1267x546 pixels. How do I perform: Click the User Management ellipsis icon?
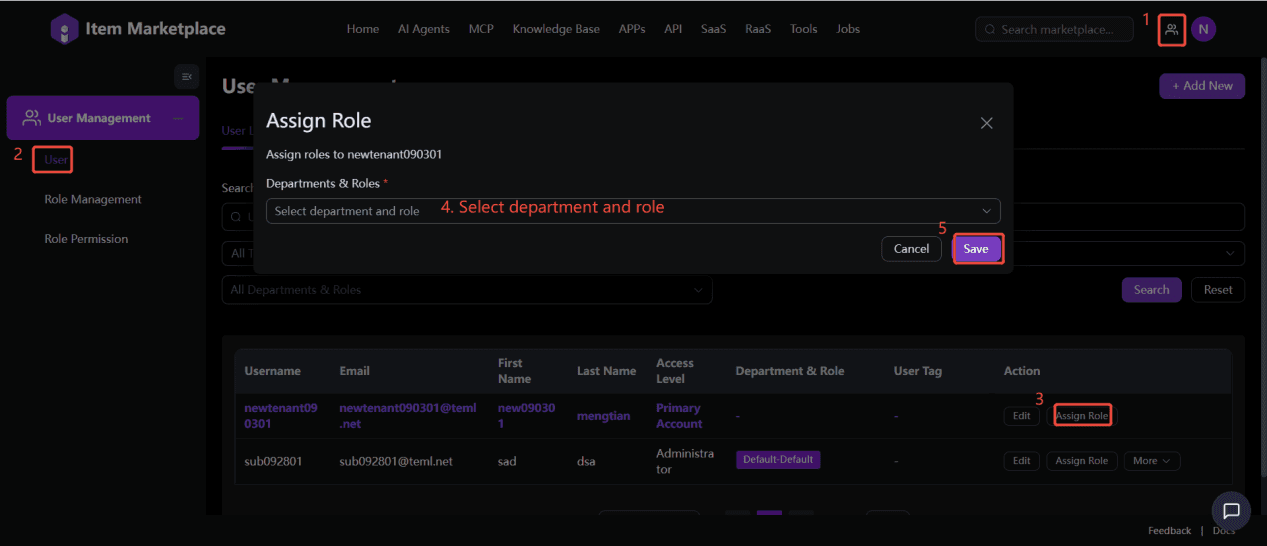point(178,118)
